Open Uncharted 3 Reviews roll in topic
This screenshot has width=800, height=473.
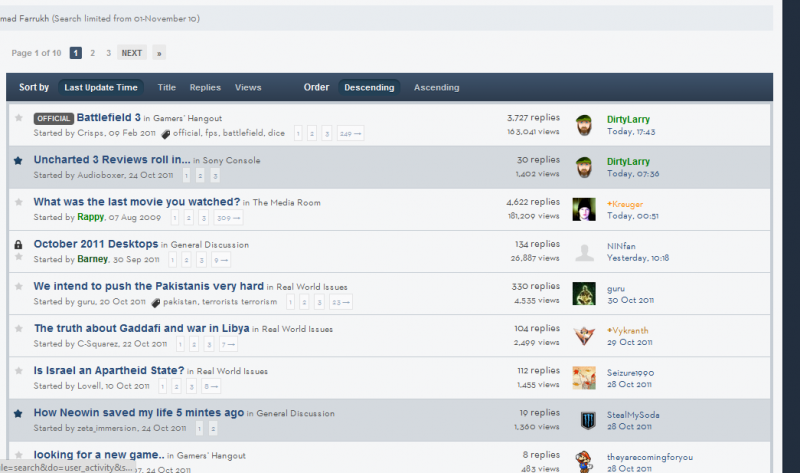click(112, 160)
